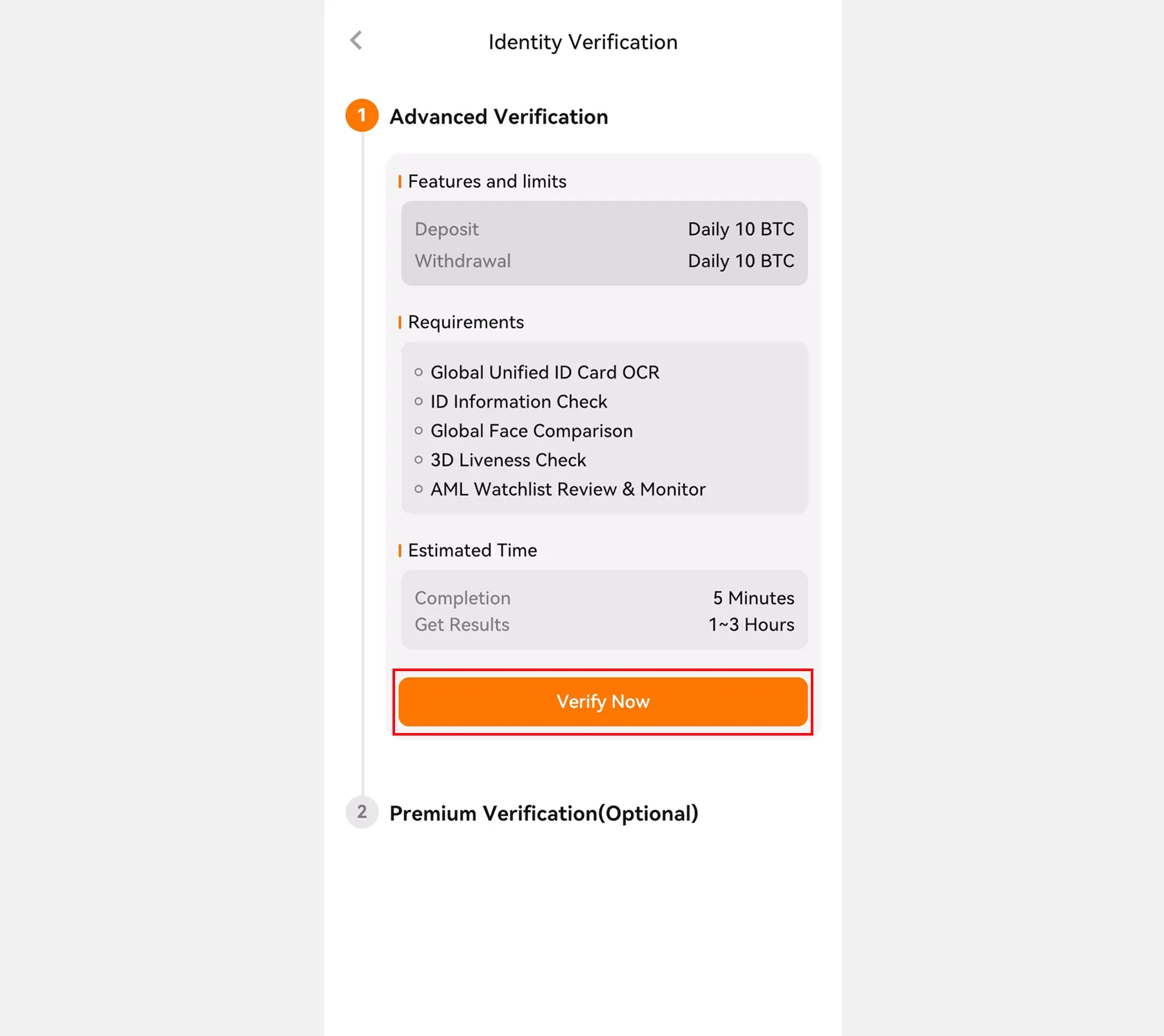Click the Identity Verification page title
Screen dimensions: 1164x1036
(583, 42)
